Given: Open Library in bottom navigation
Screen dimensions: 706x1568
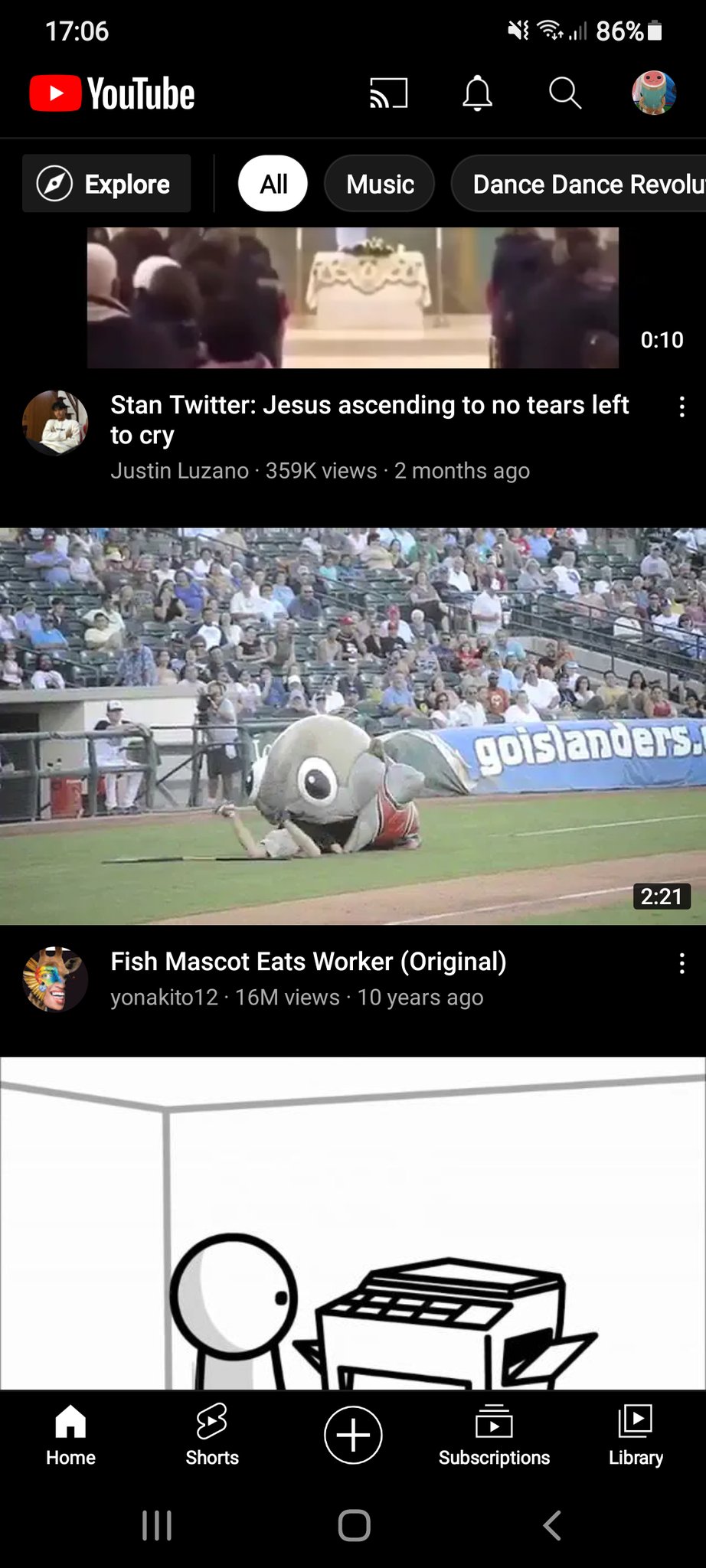Looking at the screenshot, I should pyautogui.click(x=636, y=1435).
